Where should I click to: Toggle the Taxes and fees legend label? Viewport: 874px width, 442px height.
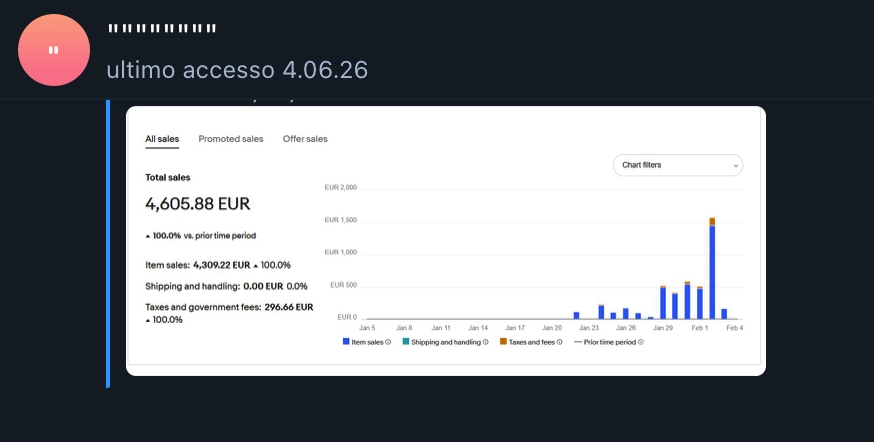pos(532,342)
